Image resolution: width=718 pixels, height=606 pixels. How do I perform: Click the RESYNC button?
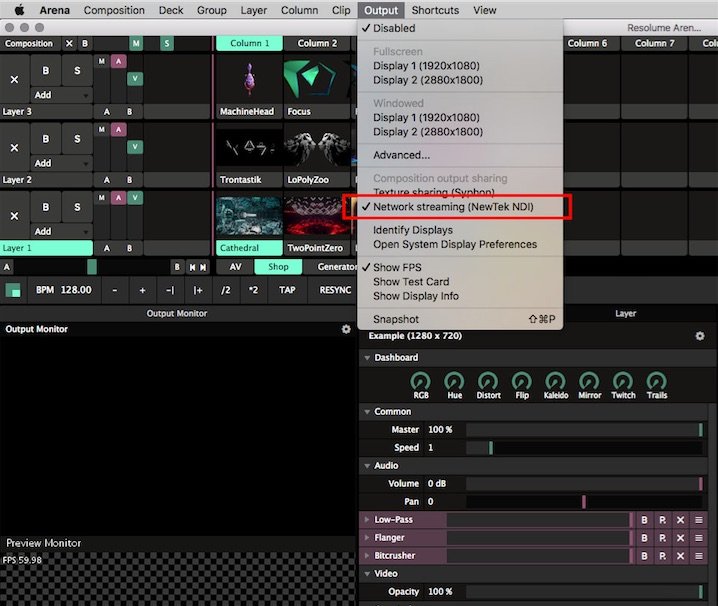[335, 290]
